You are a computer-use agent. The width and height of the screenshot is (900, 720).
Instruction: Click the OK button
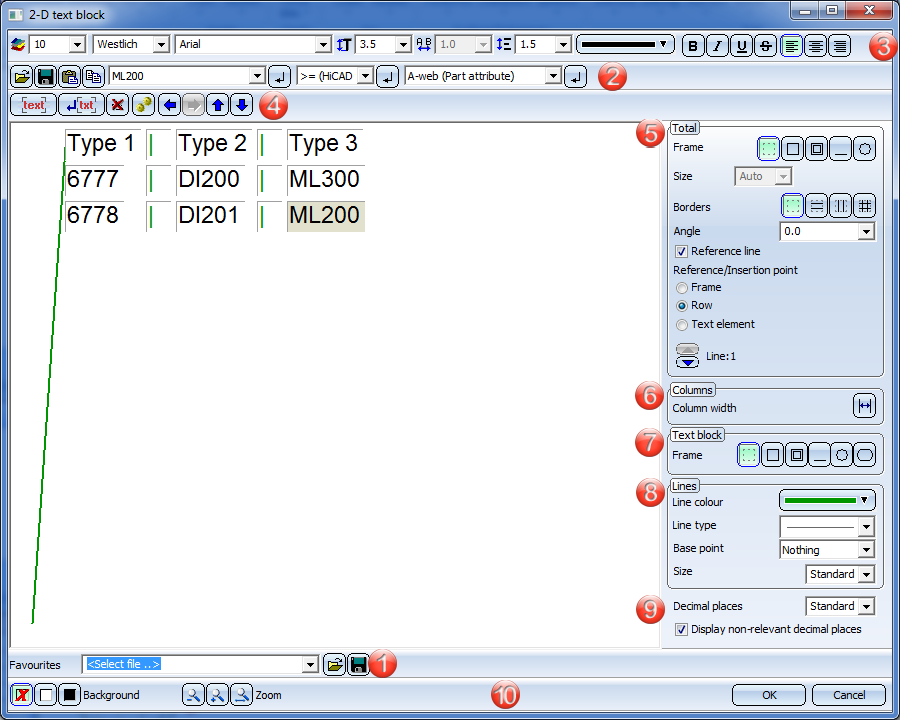pyautogui.click(x=768, y=695)
